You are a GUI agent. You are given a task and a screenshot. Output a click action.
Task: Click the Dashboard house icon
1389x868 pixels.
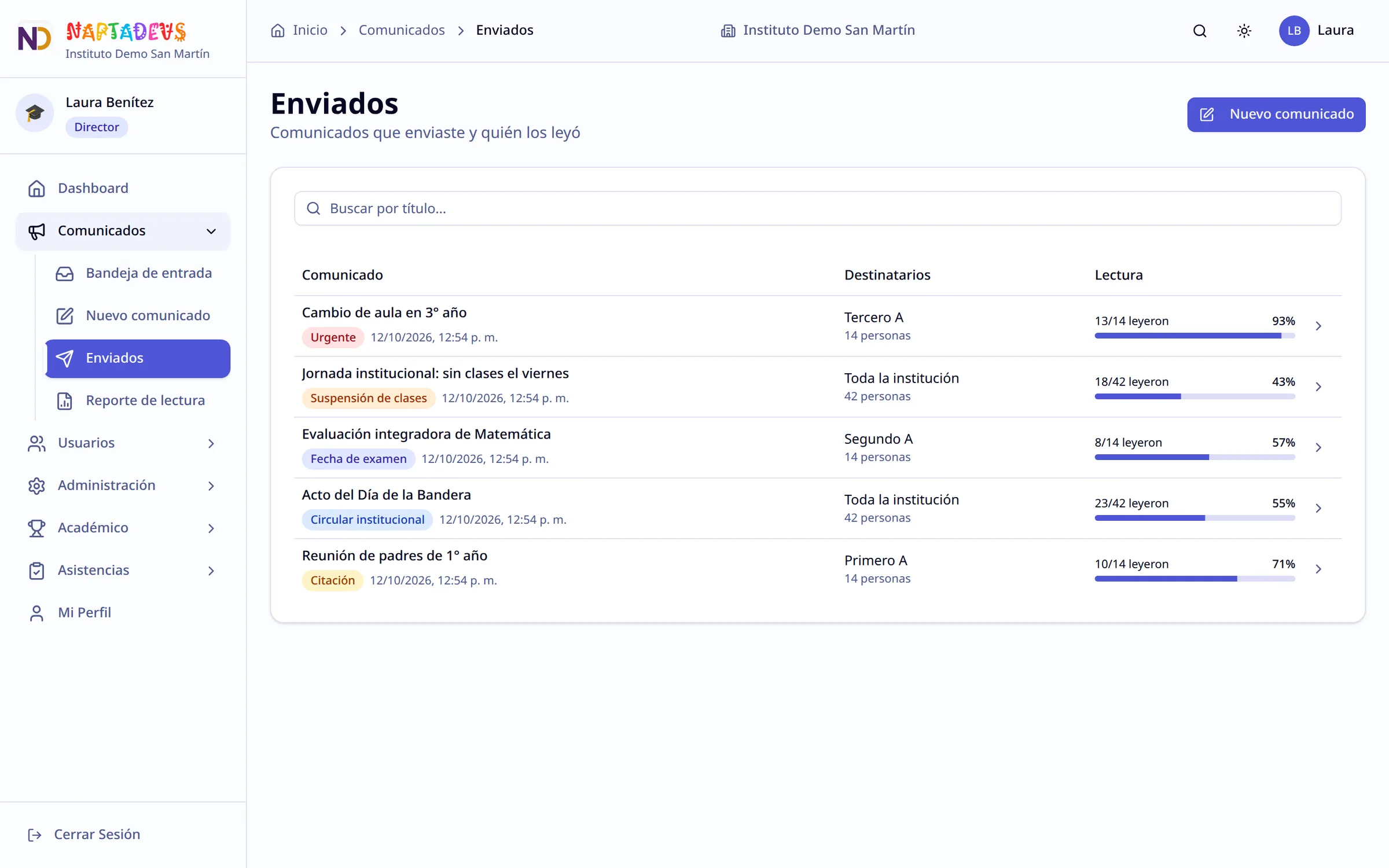coord(36,188)
